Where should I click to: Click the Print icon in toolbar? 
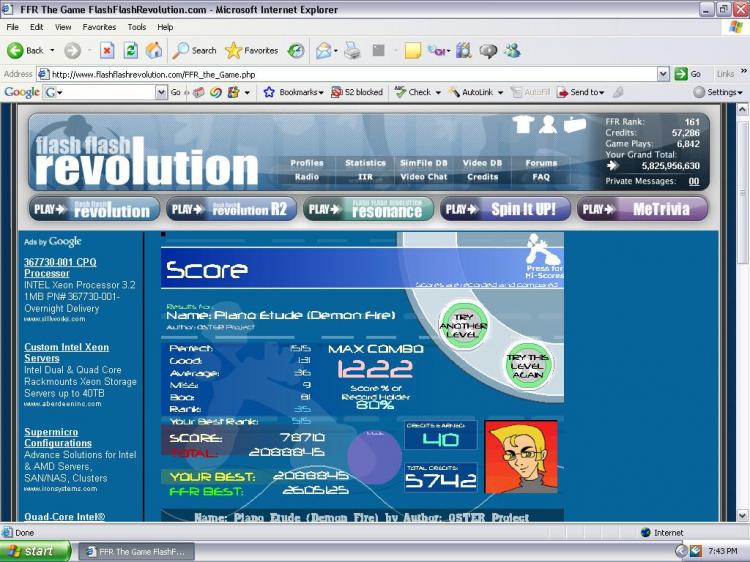click(x=352, y=50)
